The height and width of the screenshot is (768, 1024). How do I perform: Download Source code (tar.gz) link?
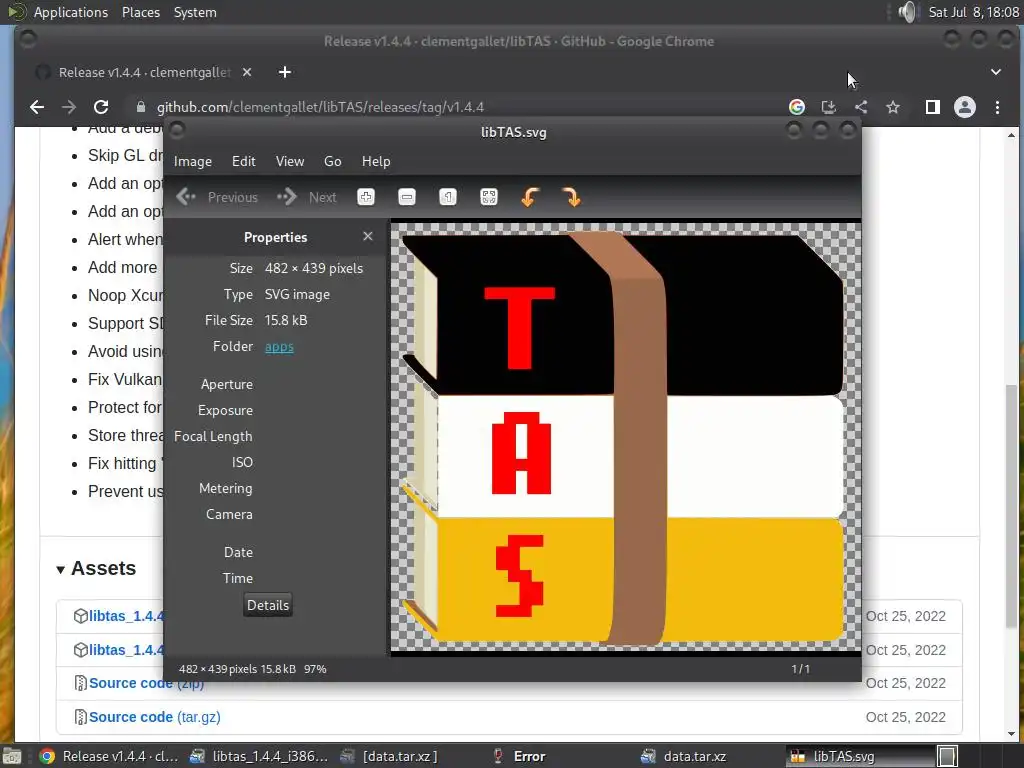pyautogui.click(x=155, y=717)
